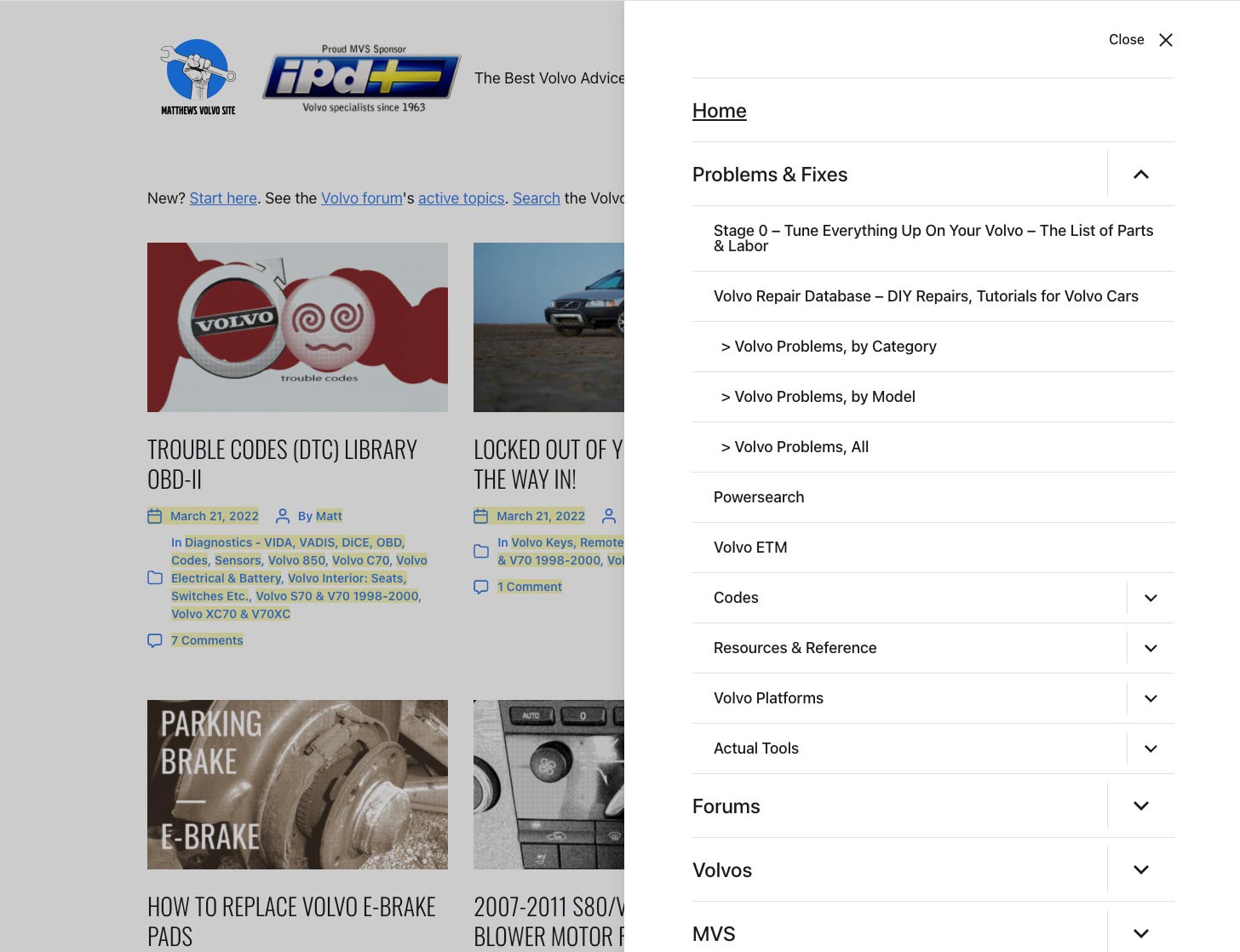
Task: Expand the Volvo Platforms submenu
Action: pos(1151,698)
